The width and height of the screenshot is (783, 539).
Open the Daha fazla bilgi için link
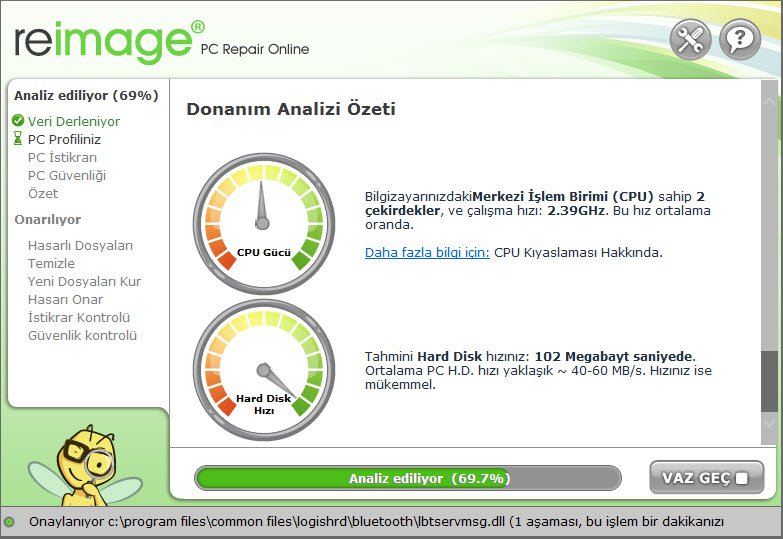pos(427,252)
